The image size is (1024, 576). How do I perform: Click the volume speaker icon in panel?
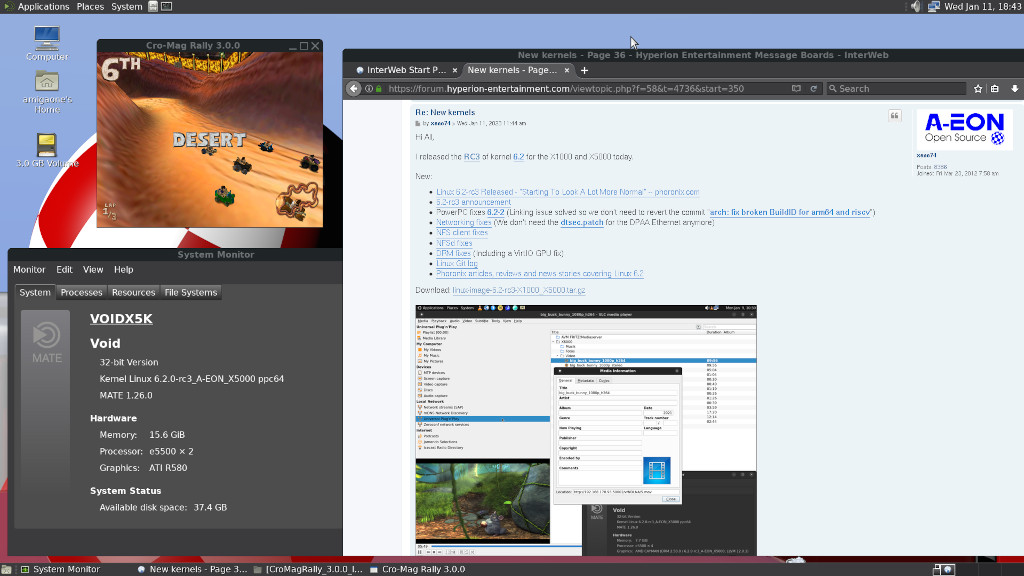[x=916, y=7]
